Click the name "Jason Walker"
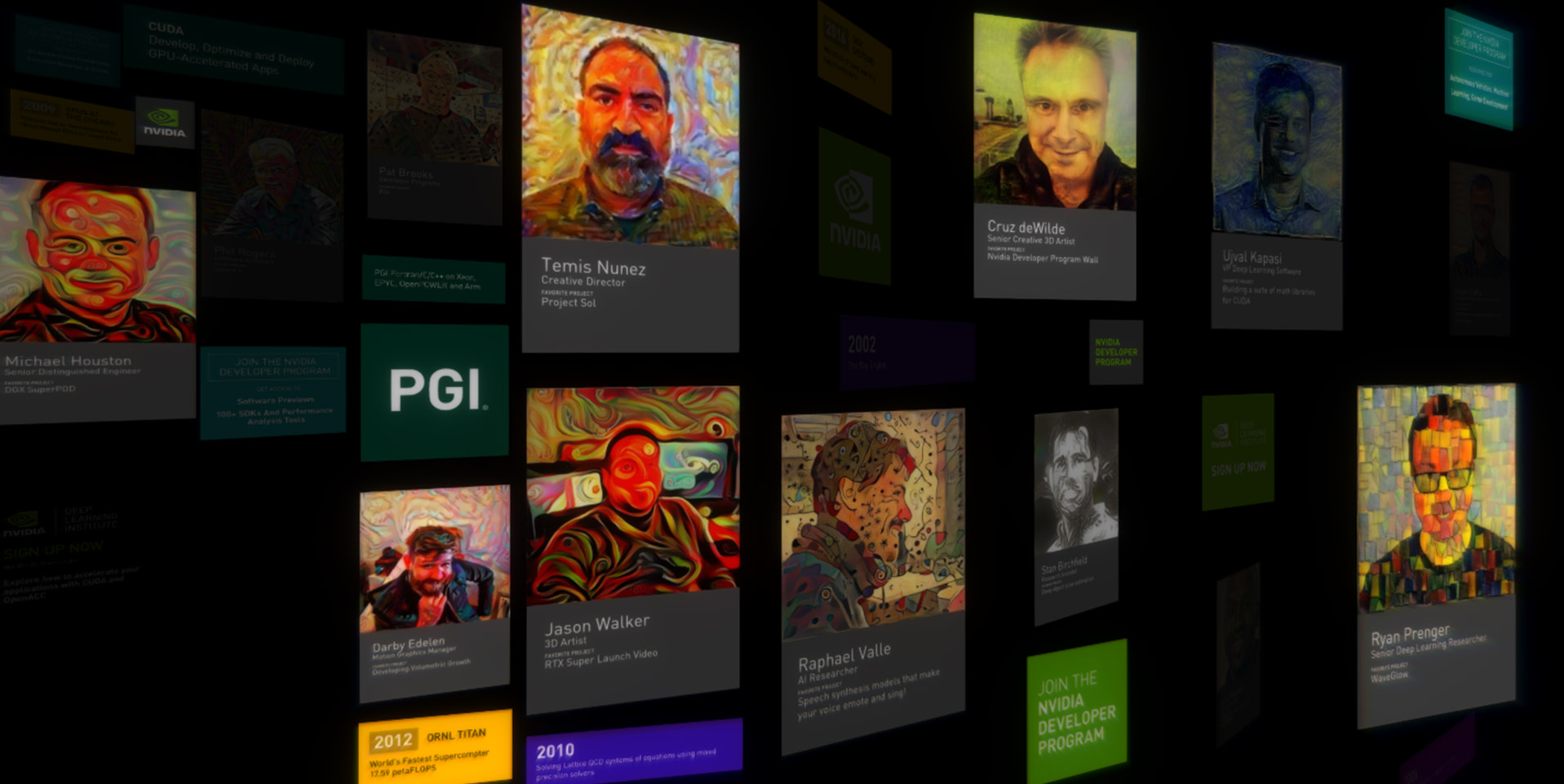1564x784 pixels. point(597,625)
